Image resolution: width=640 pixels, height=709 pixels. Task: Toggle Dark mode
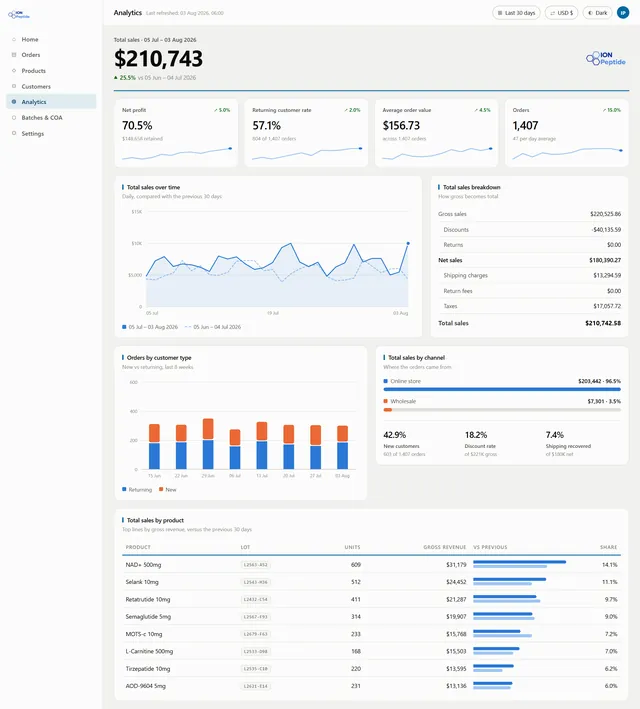tap(597, 13)
